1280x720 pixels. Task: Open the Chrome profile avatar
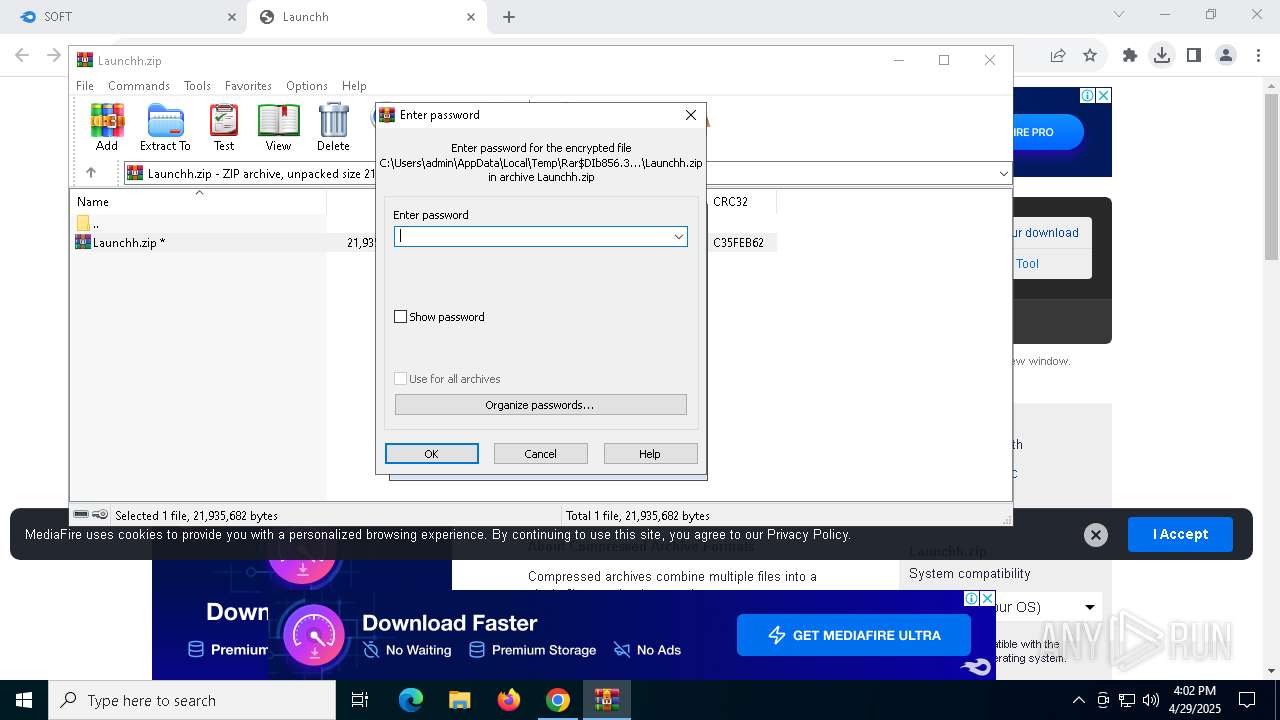click(1226, 56)
